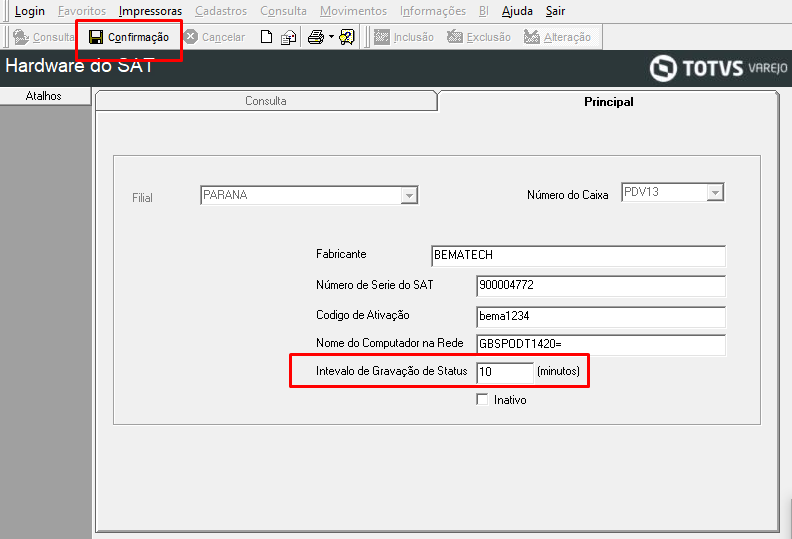Open the Favoritos menu
The height and width of the screenshot is (539, 792).
click(82, 11)
